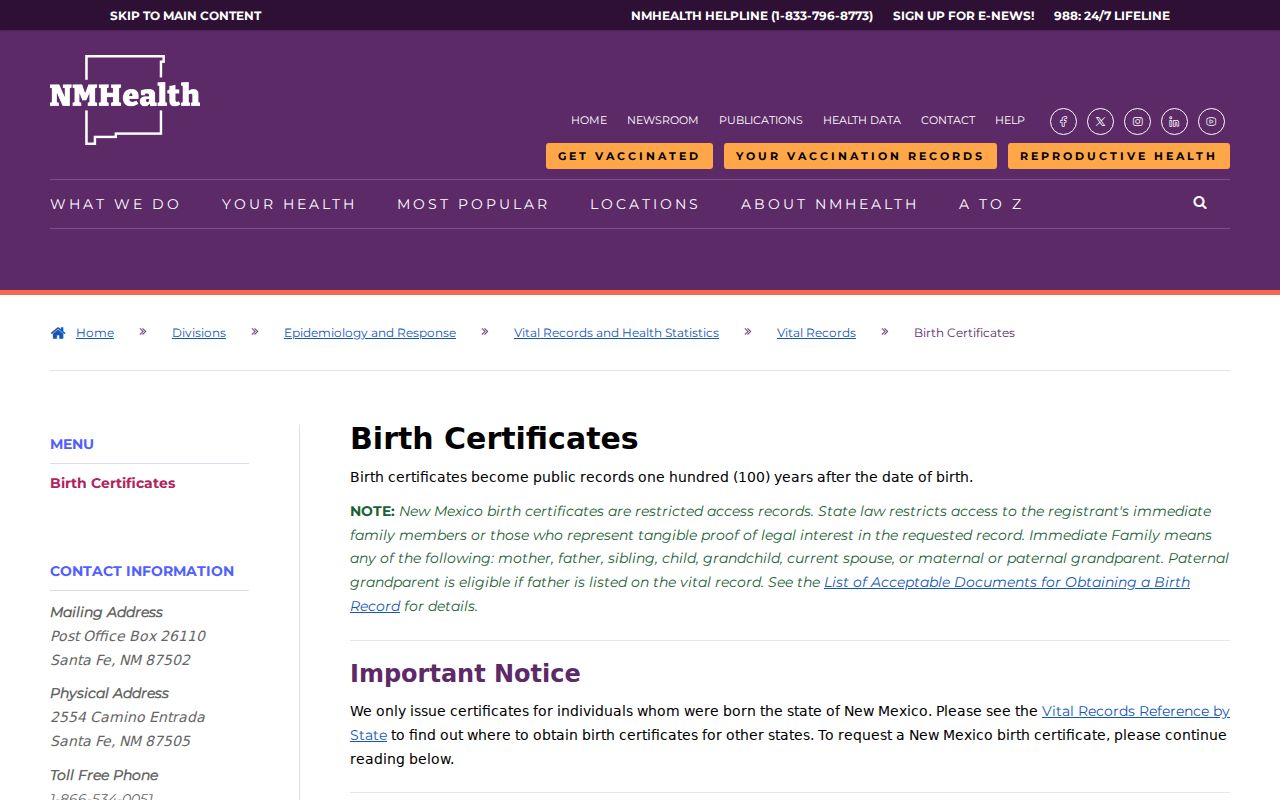
Task: Click Sign Up for E-News link
Action: point(964,16)
